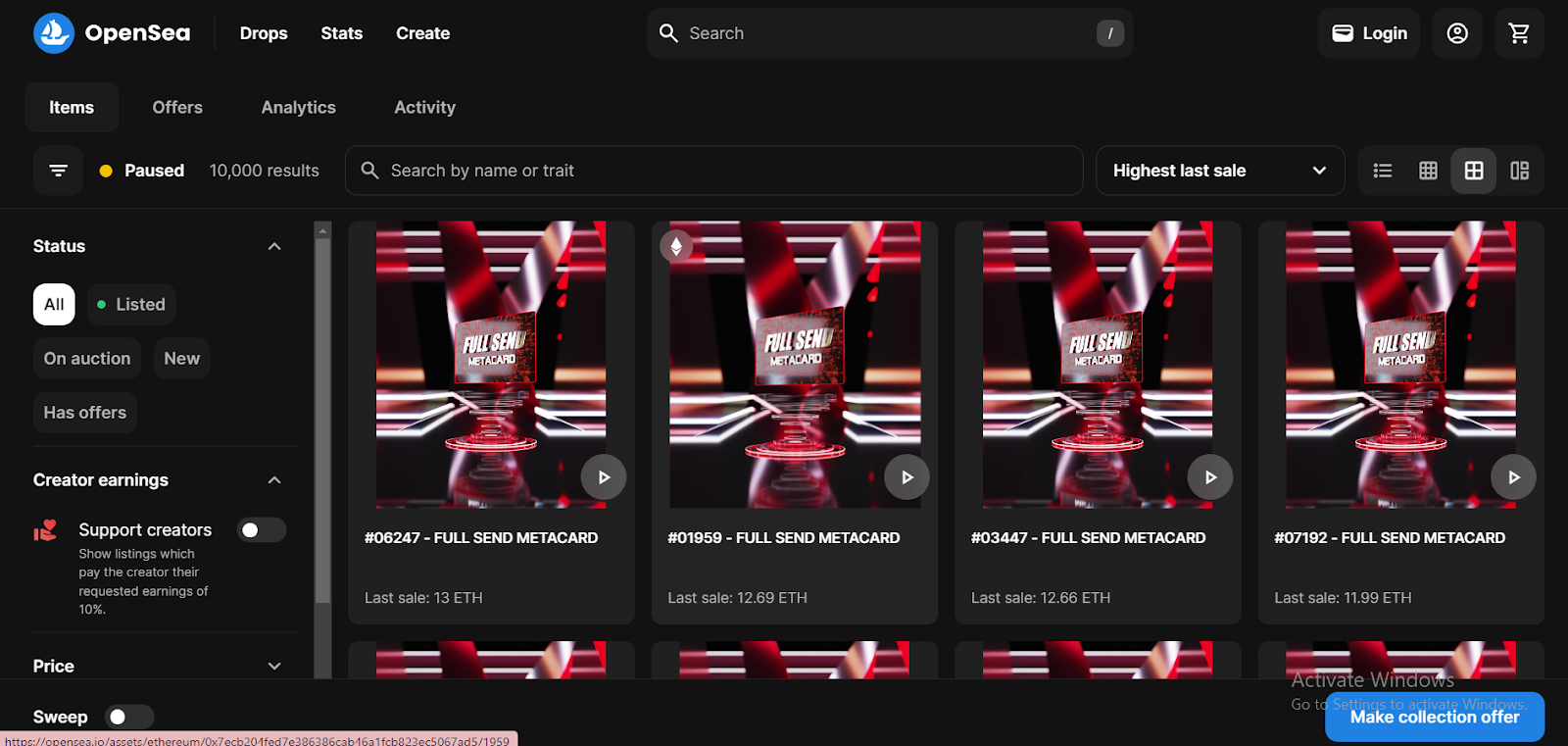This screenshot has height=746, width=1568.
Task: Collapse the Status section
Action: point(274,246)
